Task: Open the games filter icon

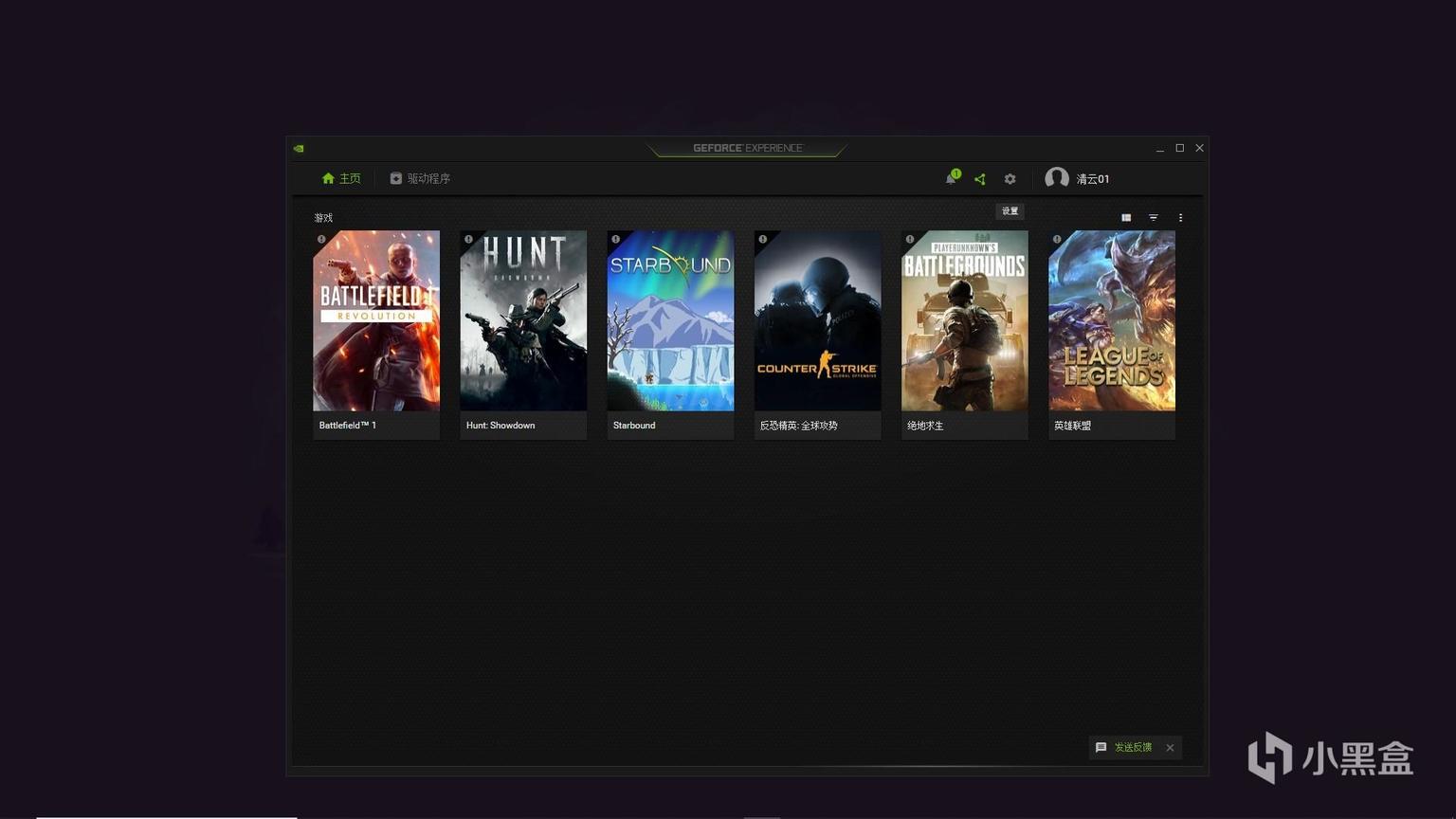Action: (1154, 218)
